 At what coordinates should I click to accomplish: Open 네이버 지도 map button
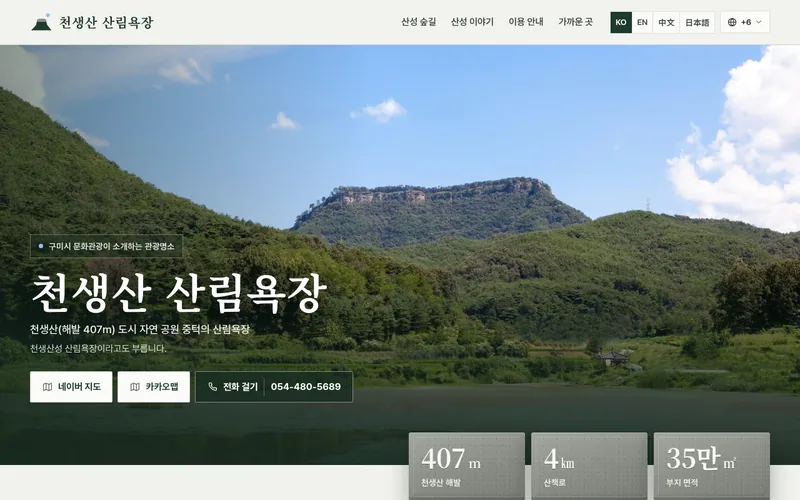[x=71, y=387]
